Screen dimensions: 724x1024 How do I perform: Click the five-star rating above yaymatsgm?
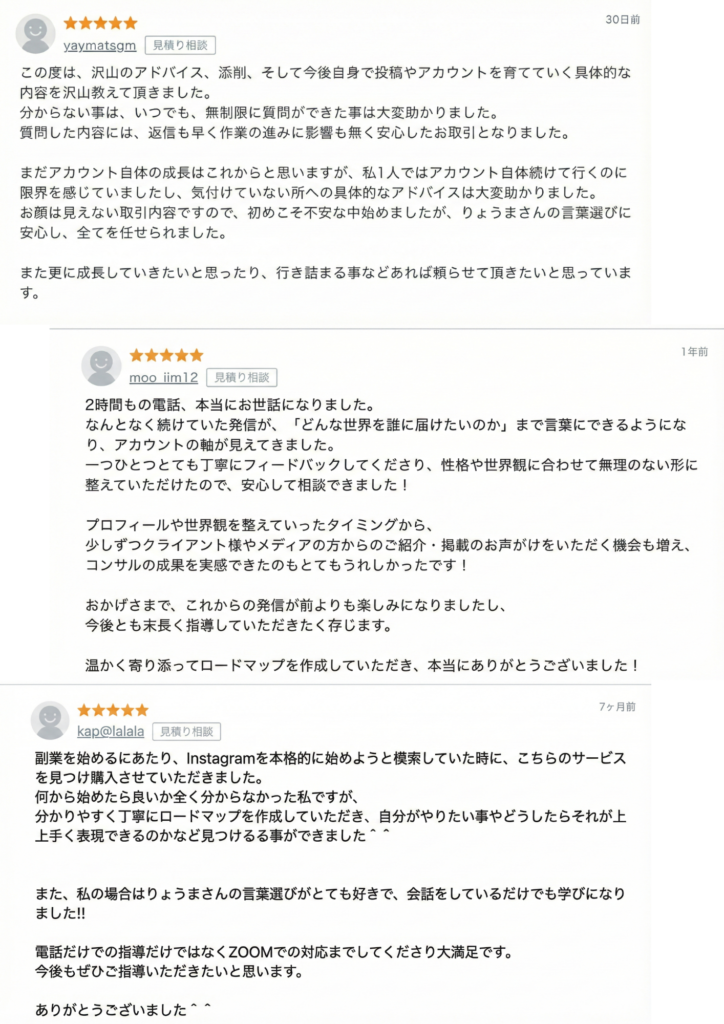click(x=100, y=23)
